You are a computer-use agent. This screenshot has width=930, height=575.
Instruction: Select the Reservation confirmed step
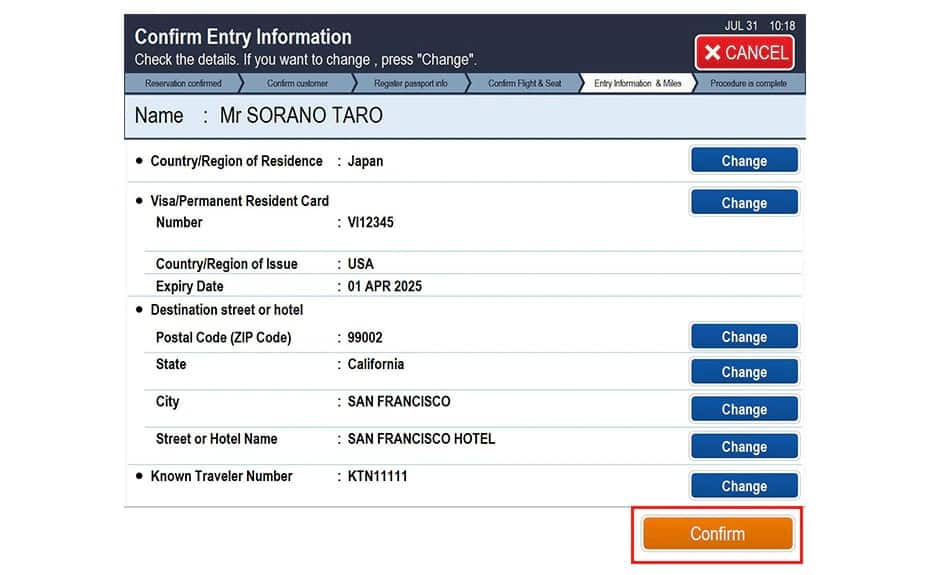pyautogui.click(x=183, y=84)
